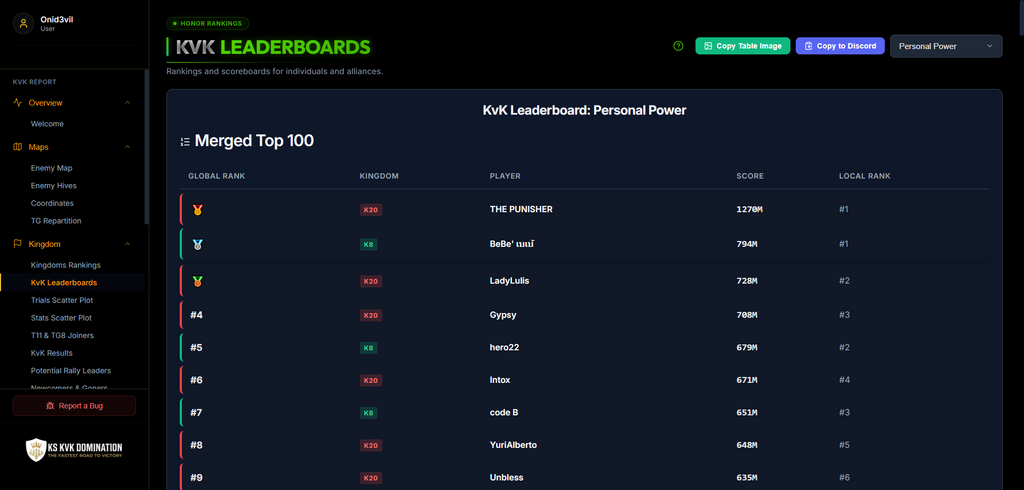Screen dimensions: 1024x490
Task: Click the Copy to Discord button
Action: click(840, 46)
